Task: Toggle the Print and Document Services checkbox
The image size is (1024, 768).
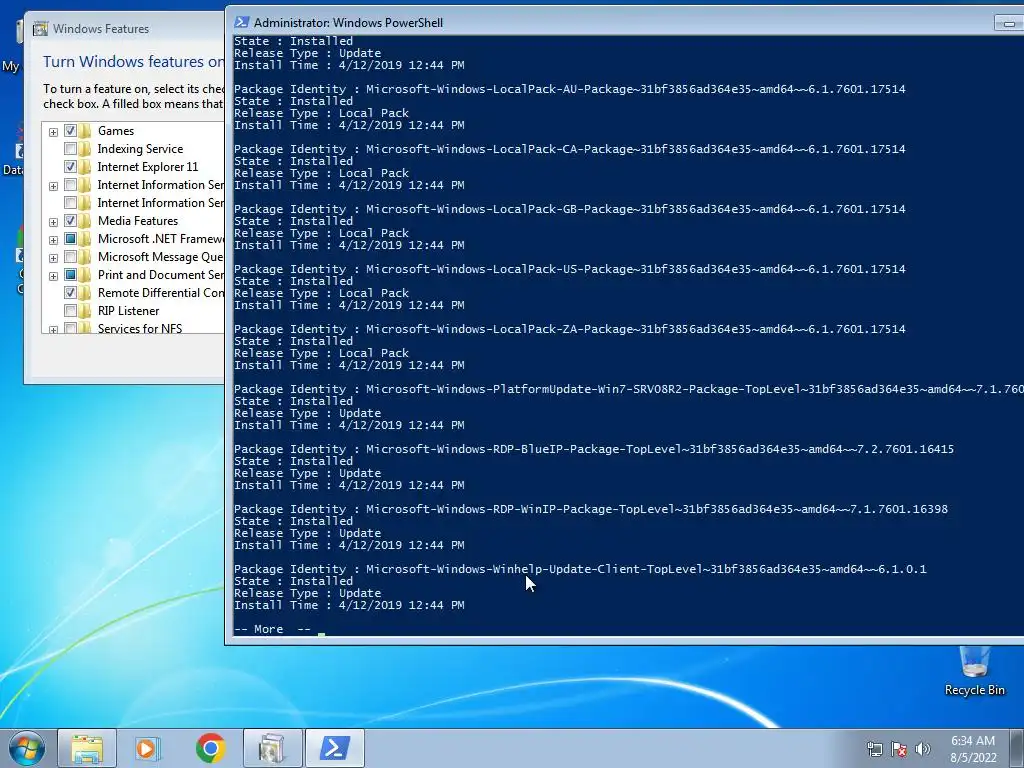Action: click(71, 275)
